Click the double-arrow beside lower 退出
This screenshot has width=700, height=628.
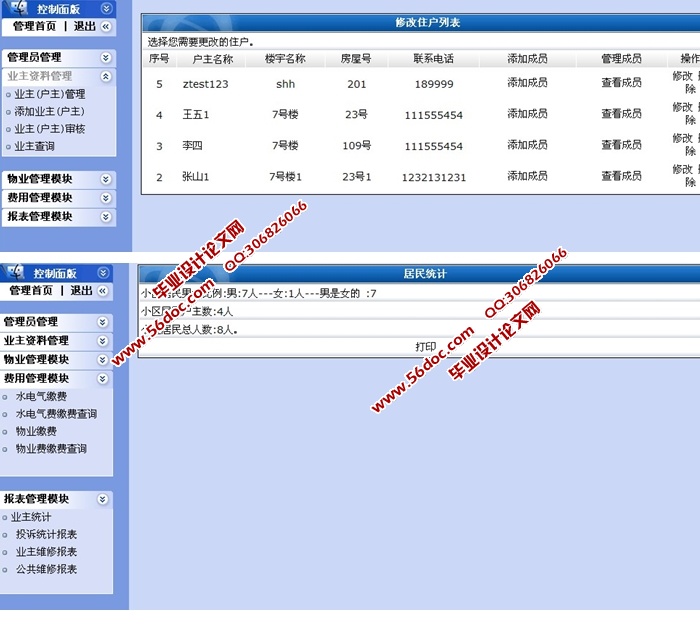coord(102,291)
